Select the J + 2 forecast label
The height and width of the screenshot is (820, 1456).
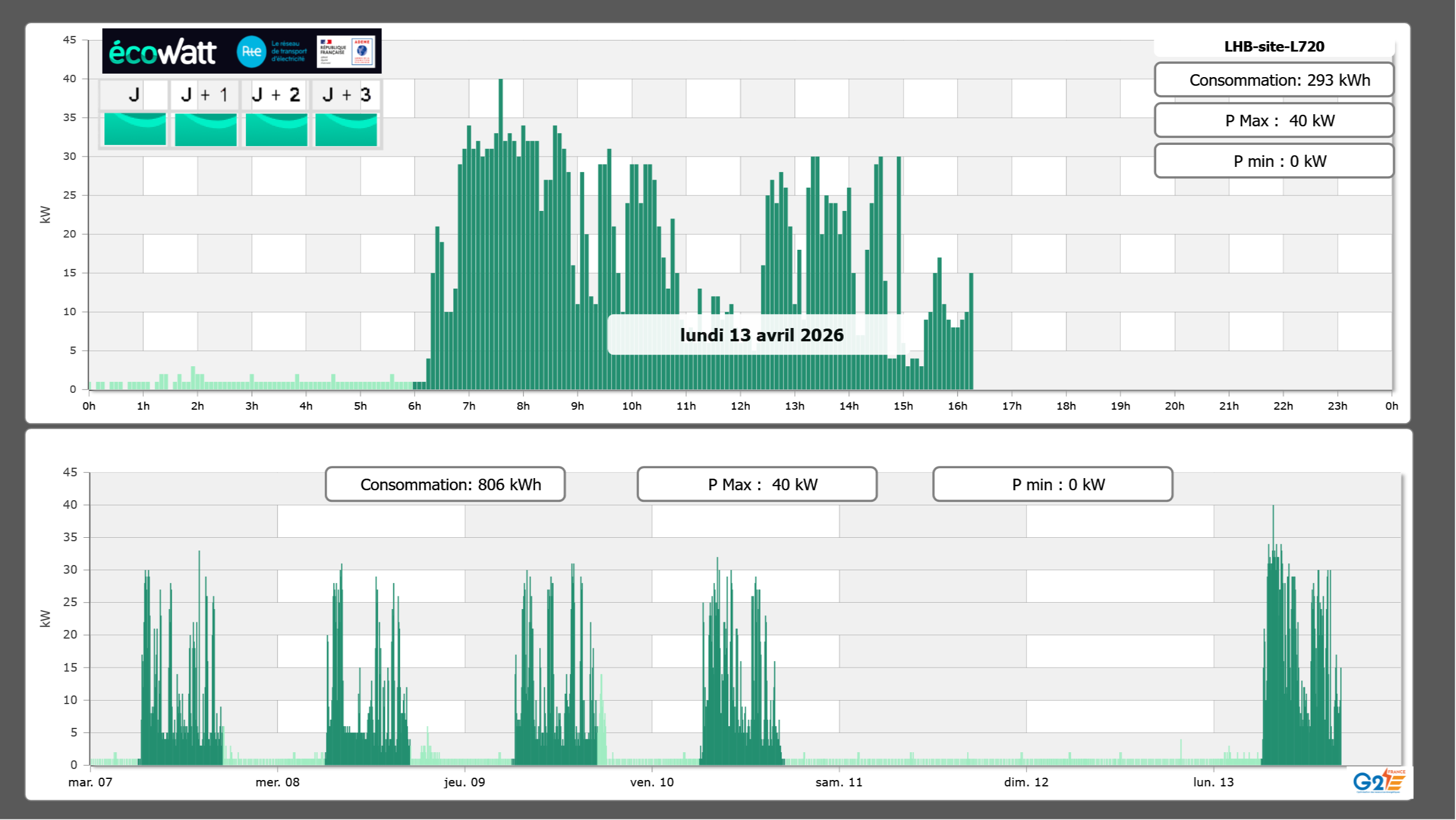[x=276, y=94]
